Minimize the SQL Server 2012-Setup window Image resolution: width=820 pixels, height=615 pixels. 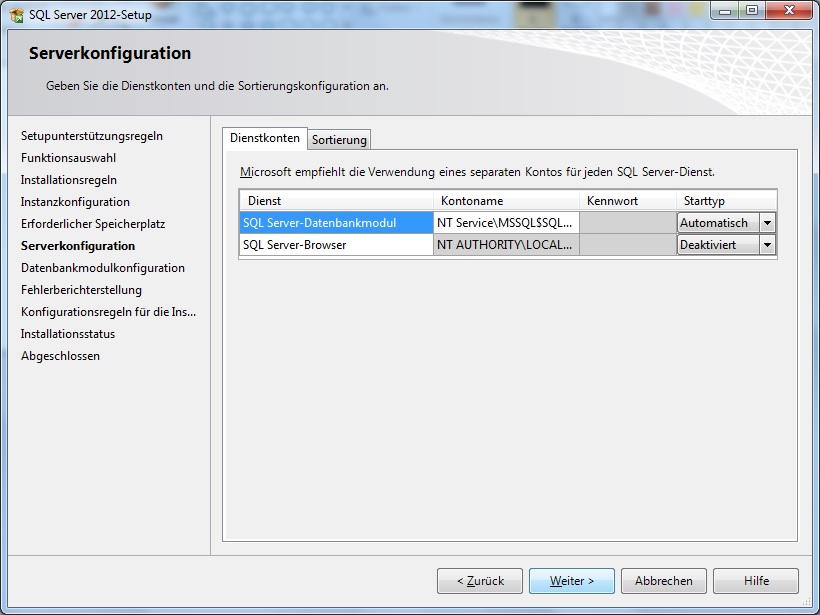click(725, 10)
